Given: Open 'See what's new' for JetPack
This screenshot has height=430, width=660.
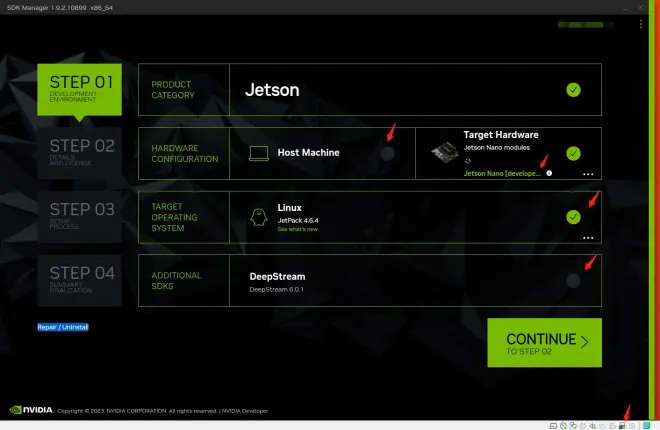Looking at the screenshot, I should click(x=298, y=229).
